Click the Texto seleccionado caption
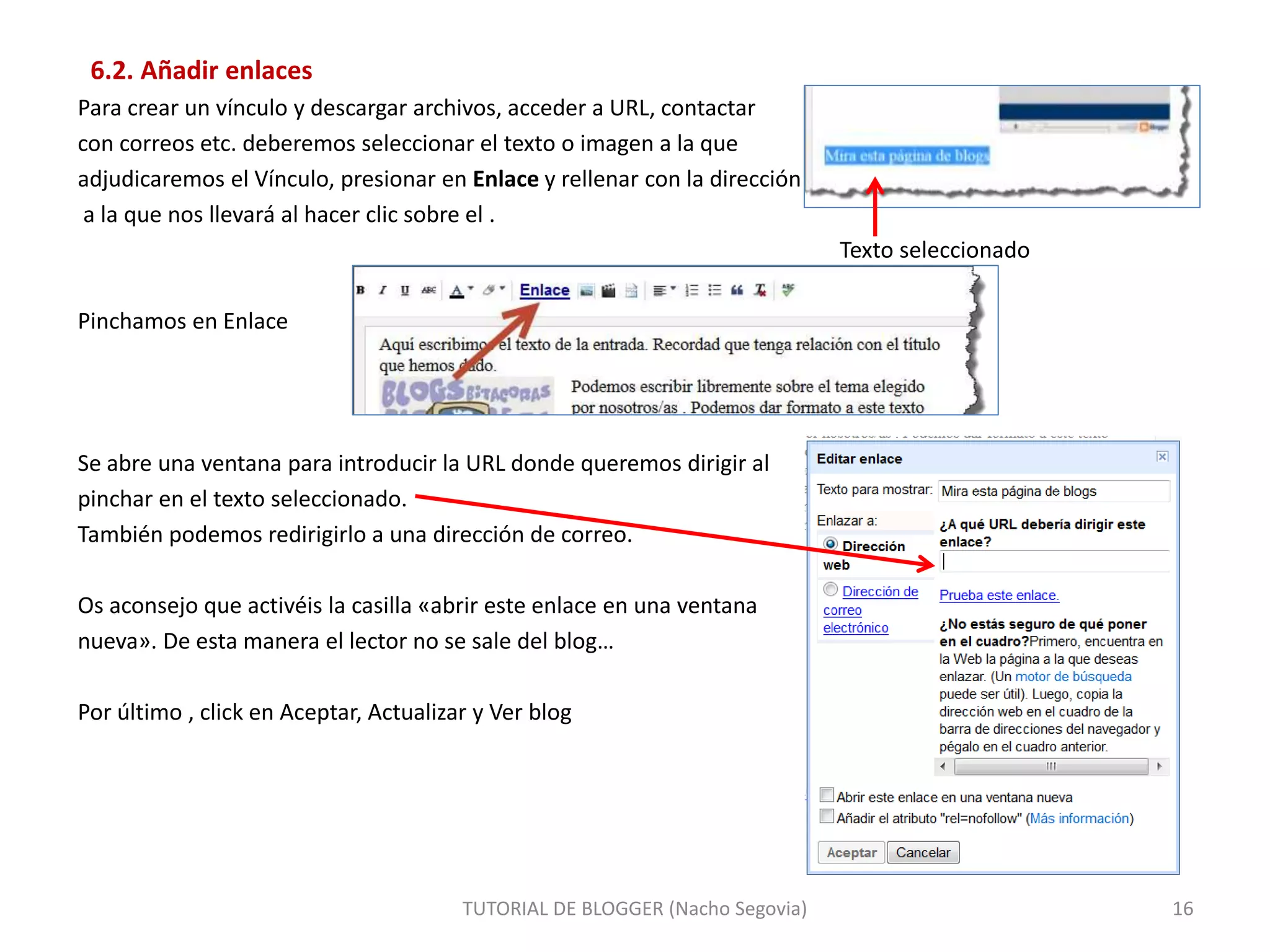1270x952 pixels. [935, 250]
